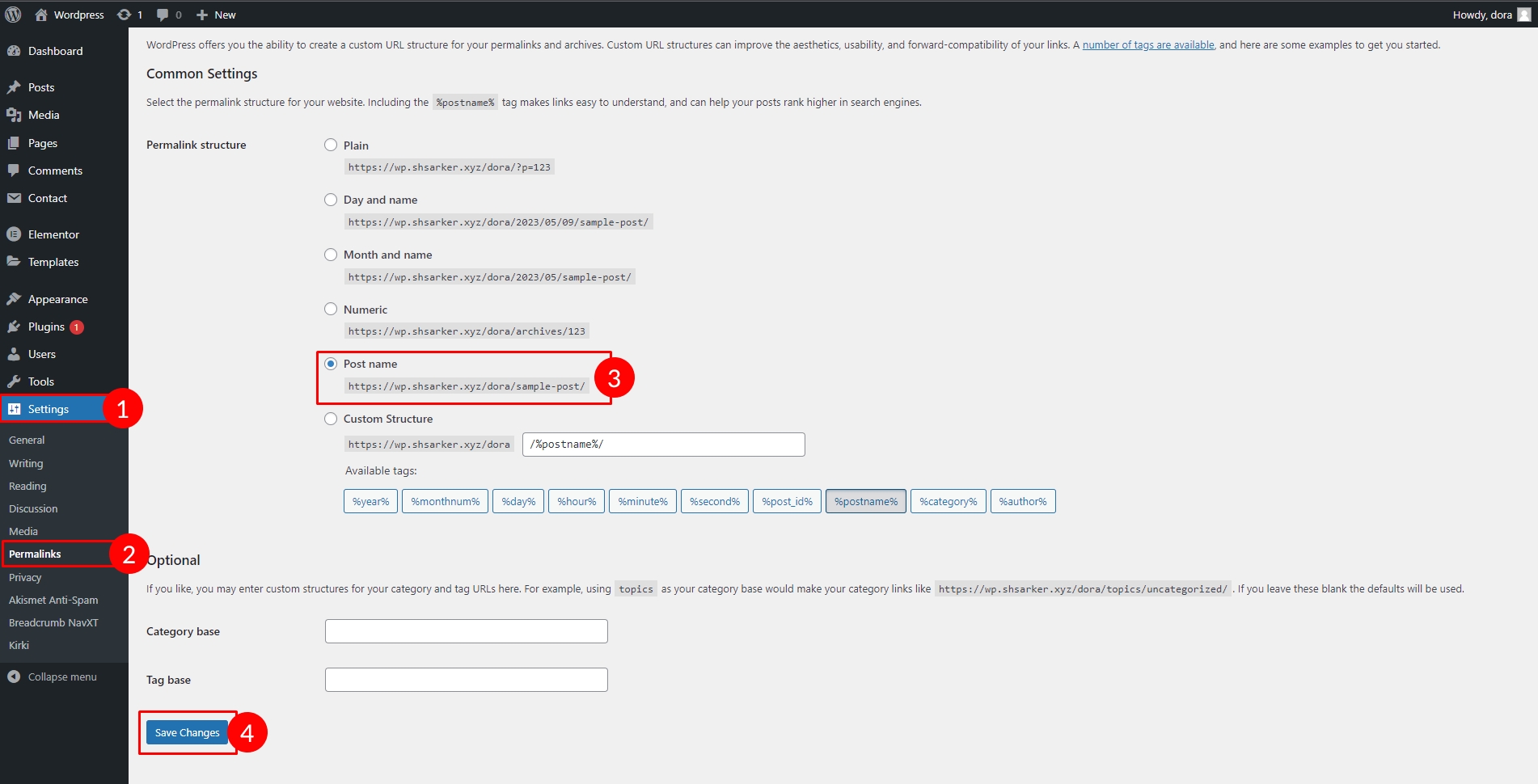Click the Elementor icon in sidebar
Viewport: 1538px width, 784px height.
14,234
